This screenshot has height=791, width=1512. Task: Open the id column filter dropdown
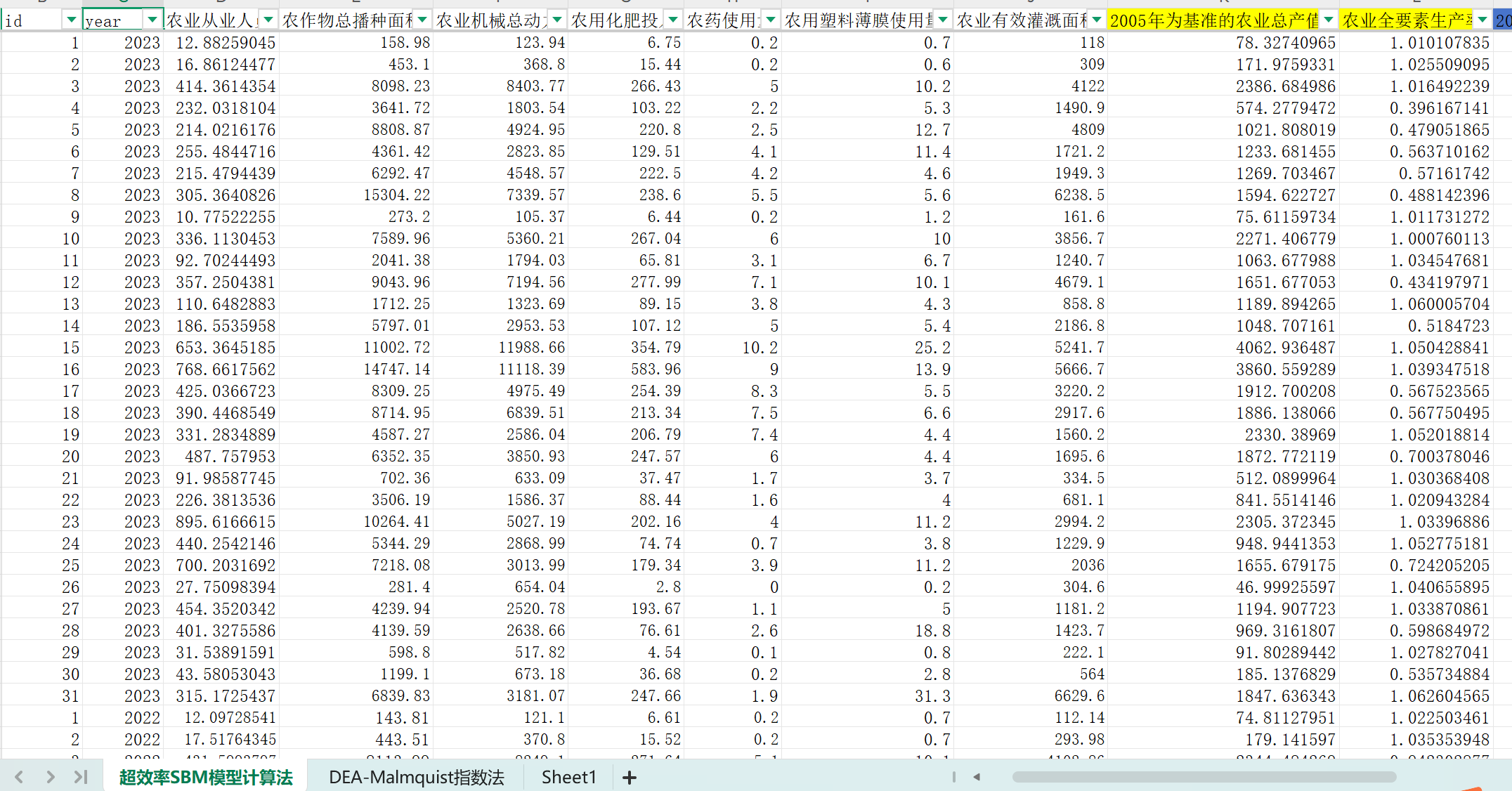pos(71,20)
